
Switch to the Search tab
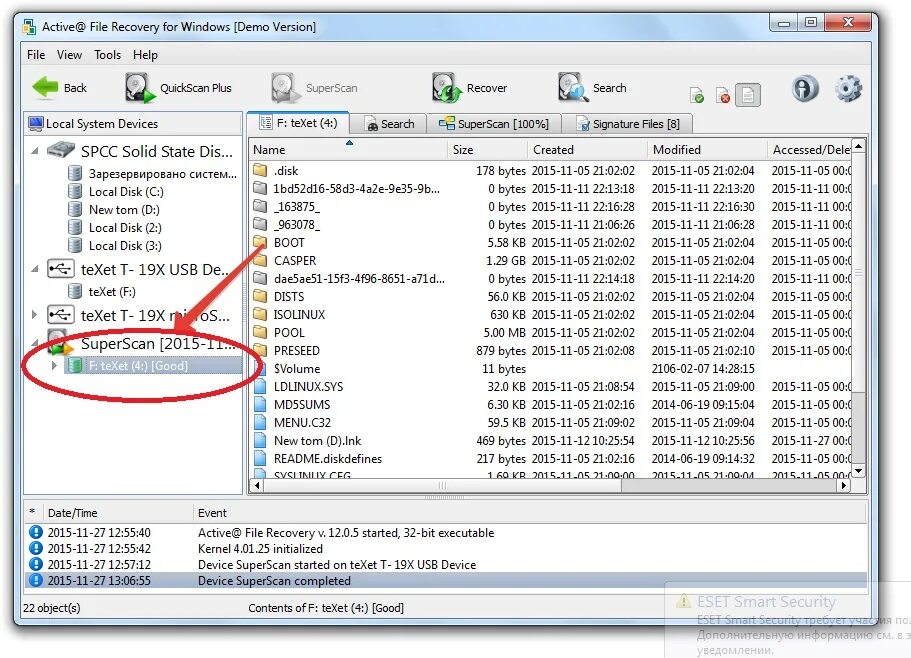click(x=389, y=124)
